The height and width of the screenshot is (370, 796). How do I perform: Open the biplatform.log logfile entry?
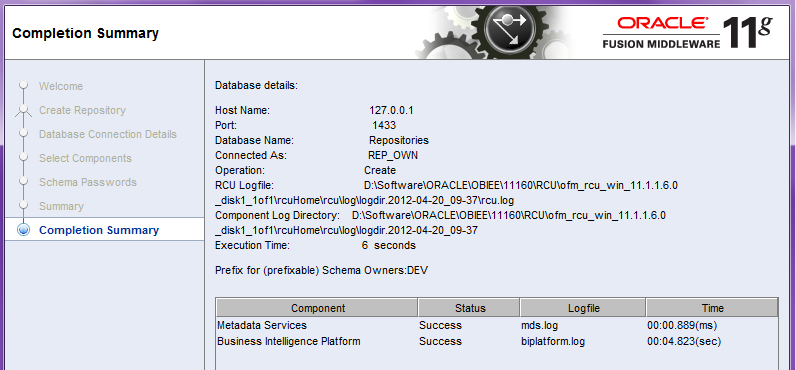549,342
